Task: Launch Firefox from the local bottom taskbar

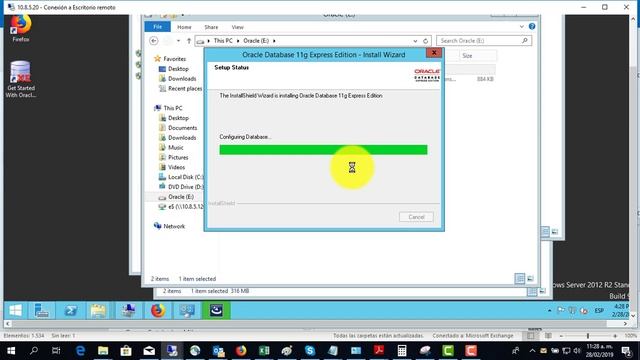Action: [x=241, y=351]
